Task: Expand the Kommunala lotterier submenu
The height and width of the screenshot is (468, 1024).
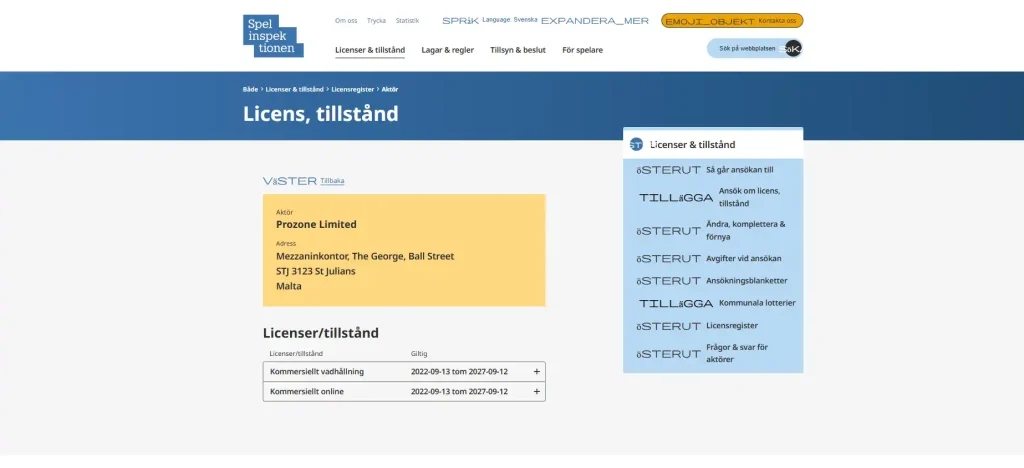Action: point(676,304)
